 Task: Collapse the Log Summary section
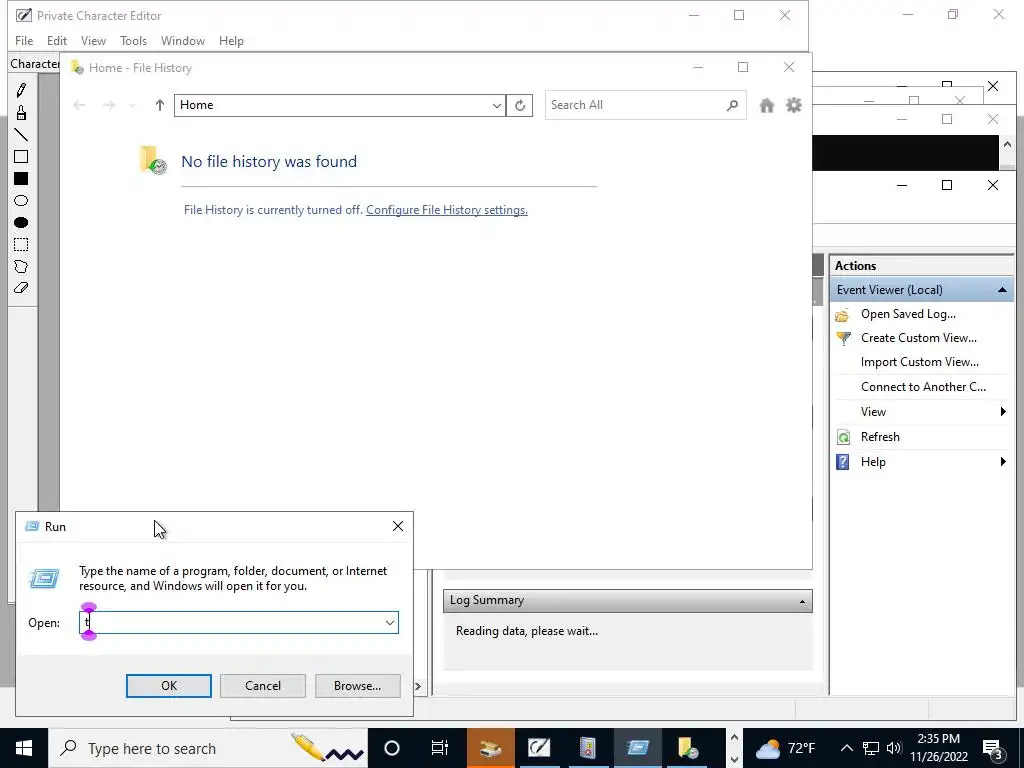tap(802, 601)
